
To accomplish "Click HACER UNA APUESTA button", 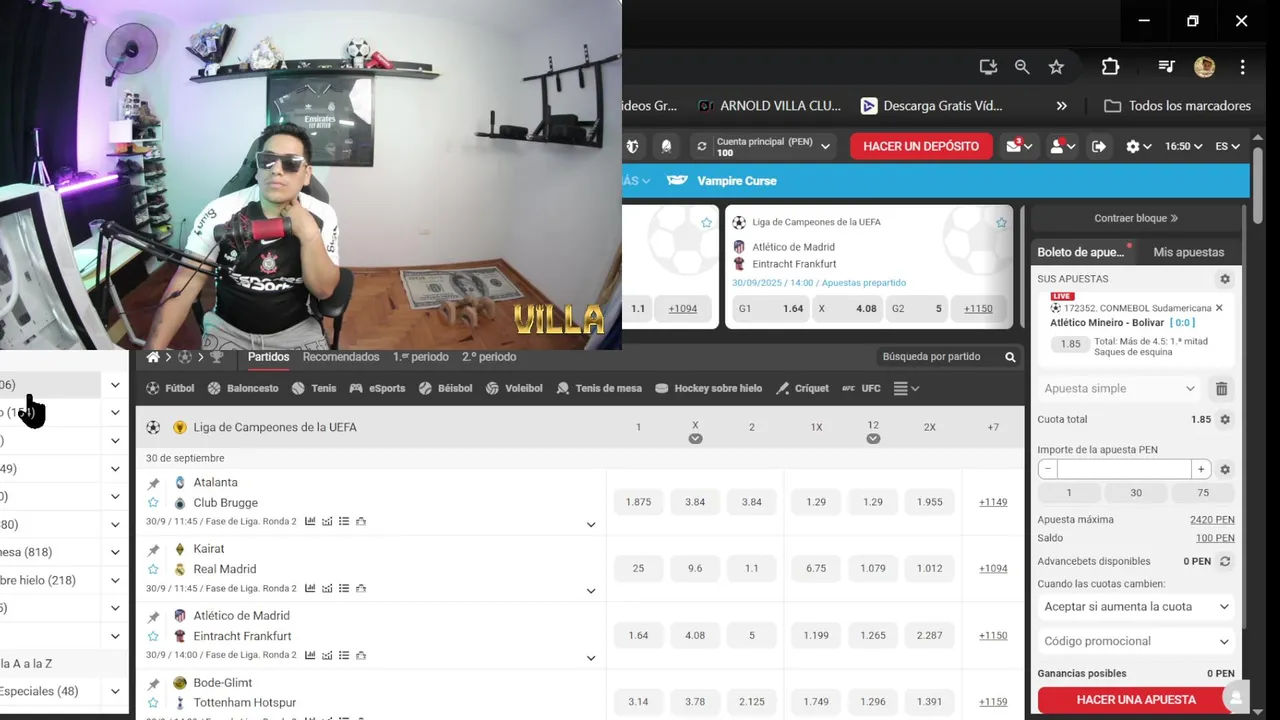I will [x=1136, y=700].
